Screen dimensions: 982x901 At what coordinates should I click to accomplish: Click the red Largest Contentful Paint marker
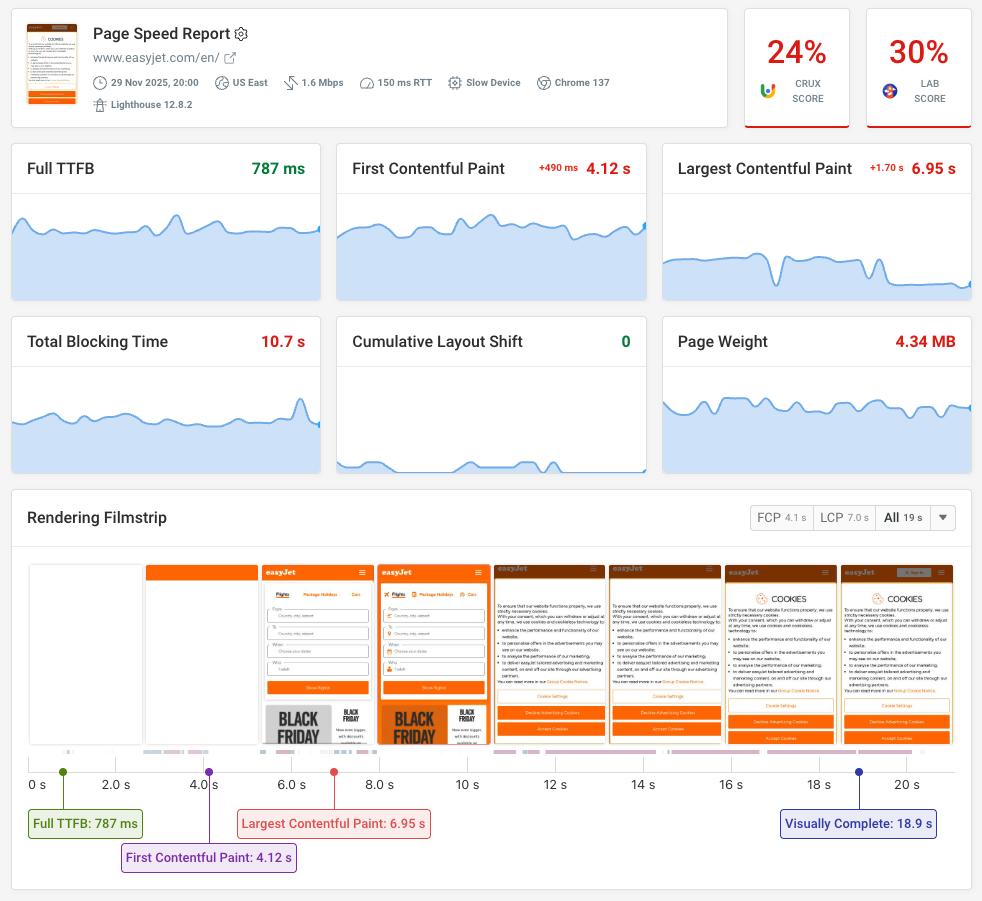click(333, 771)
